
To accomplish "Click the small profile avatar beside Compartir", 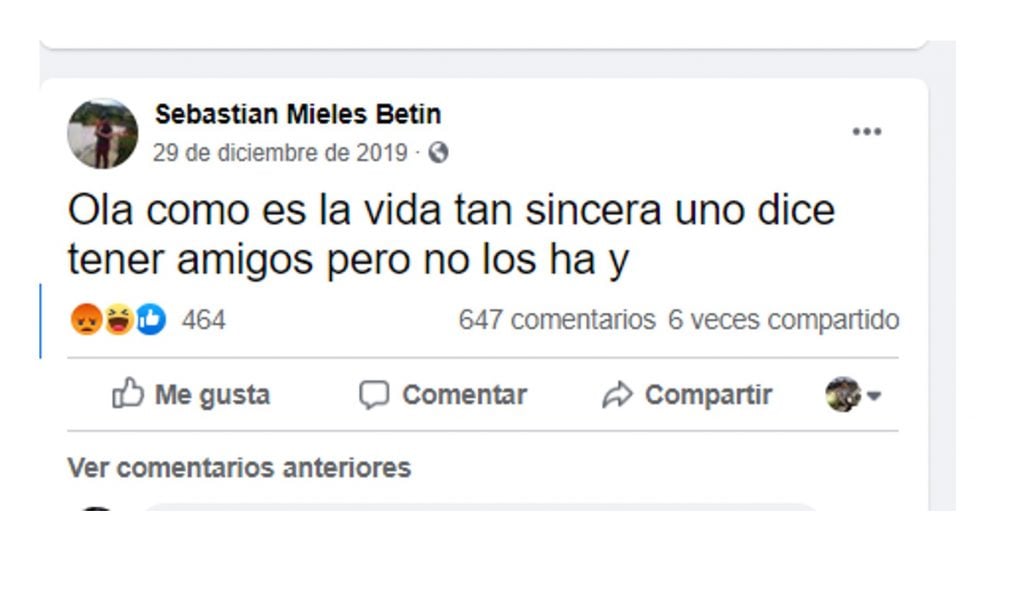I will (842, 395).
